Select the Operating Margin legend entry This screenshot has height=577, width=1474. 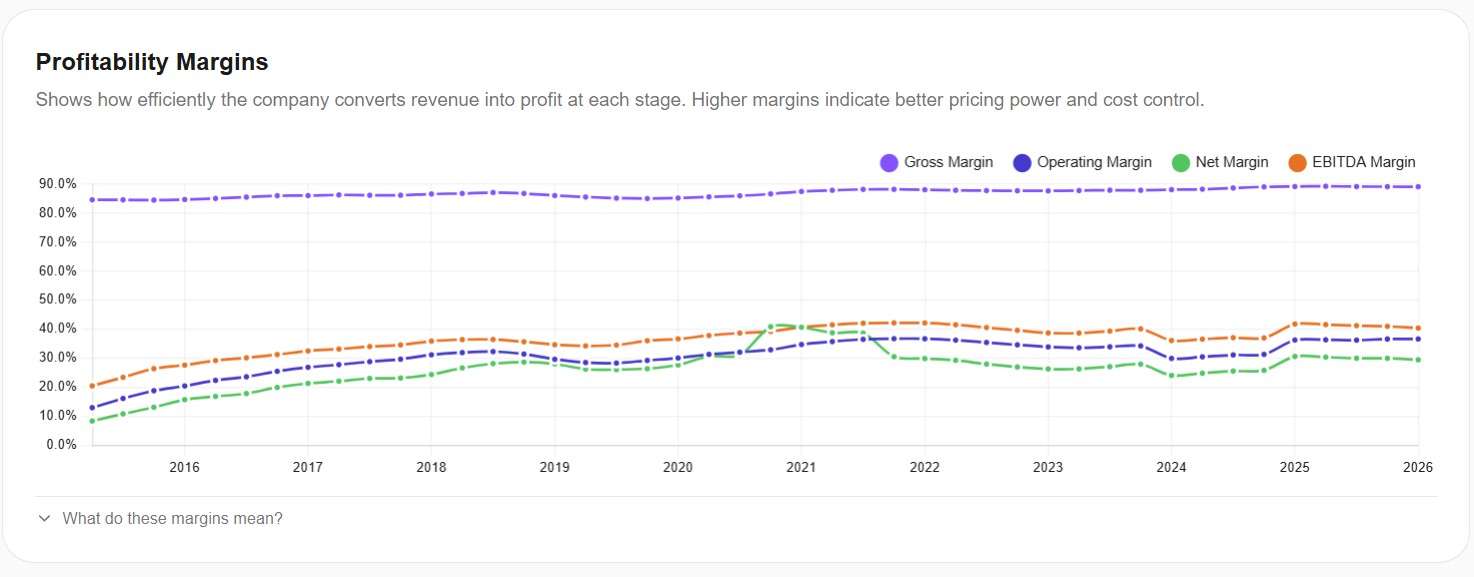[x=1083, y=162]
